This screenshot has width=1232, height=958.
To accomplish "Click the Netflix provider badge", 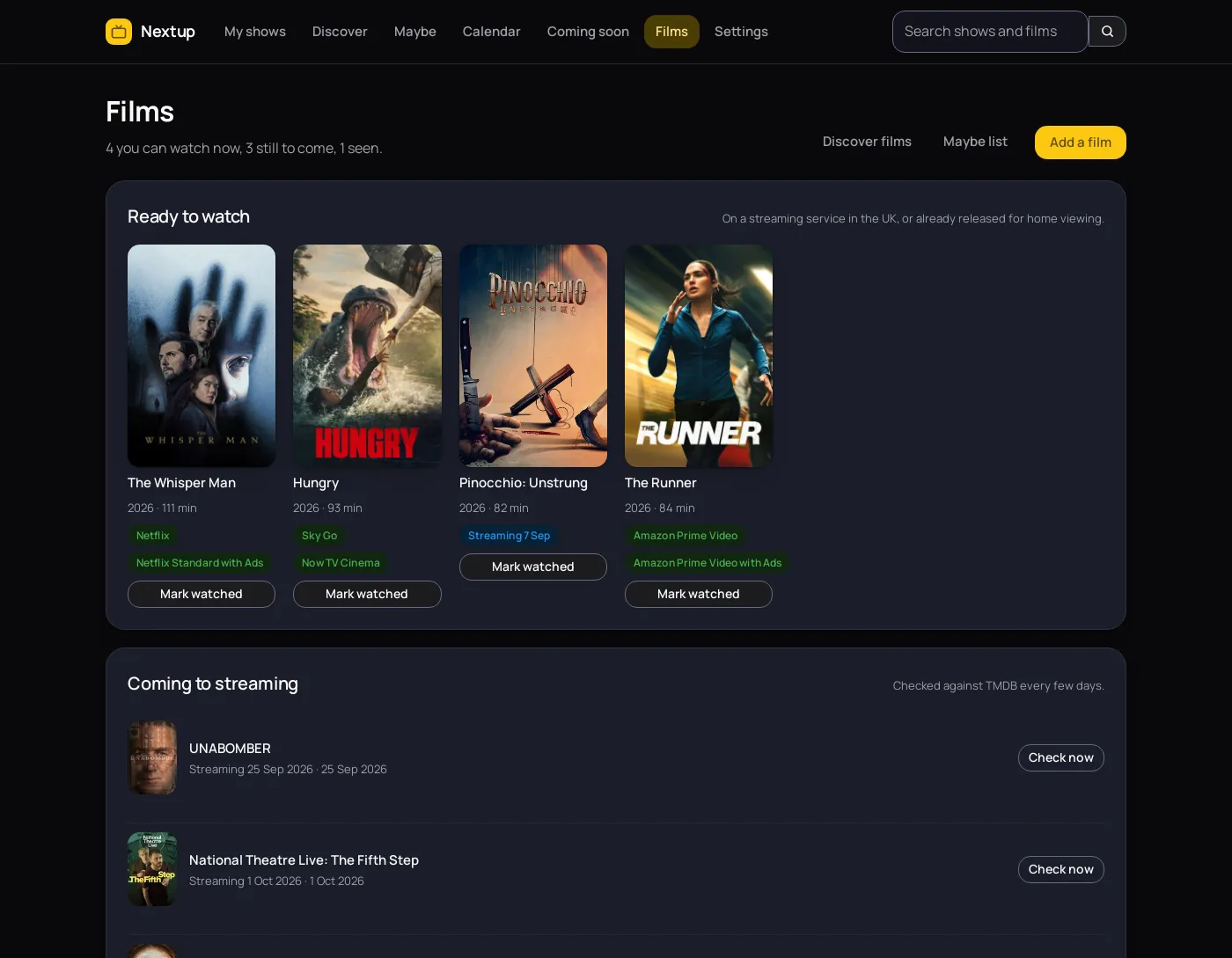I will click(x=153, y=536).
